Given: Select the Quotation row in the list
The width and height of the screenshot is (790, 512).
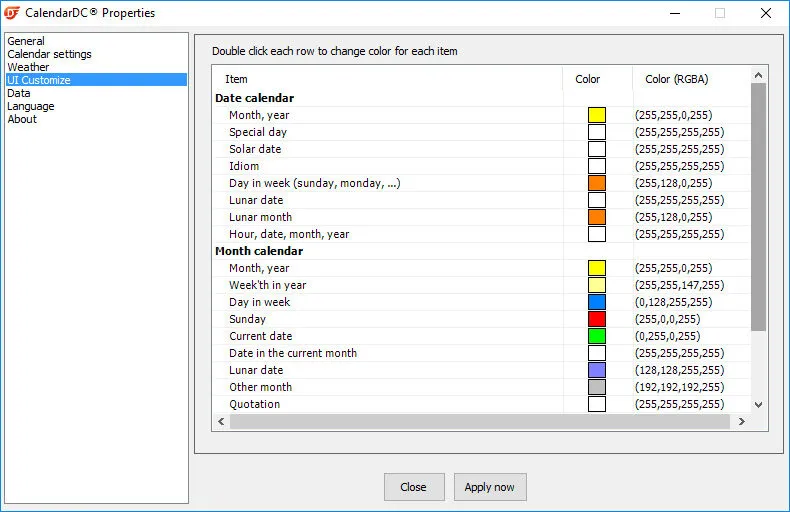Looking at the screenshot, I should coord(254,404).
